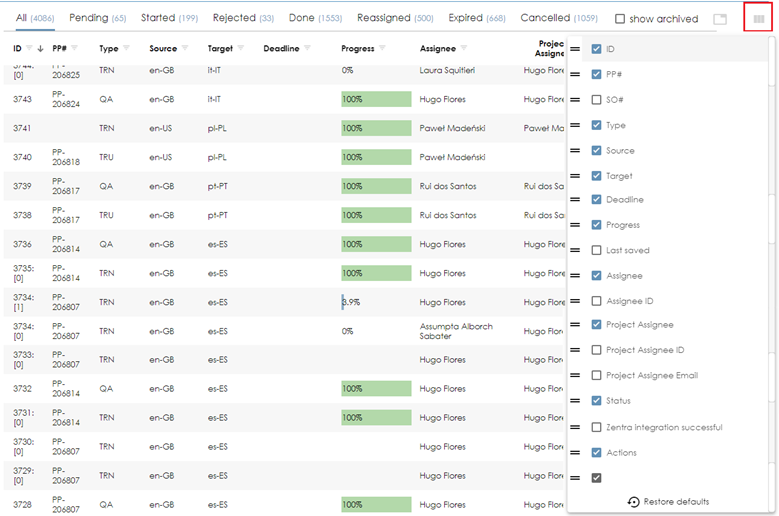This screenshot has height=516, width=779.
Task: Open the Source column filter dropdown
Action: pyautogui.click(x=185, y=49)
